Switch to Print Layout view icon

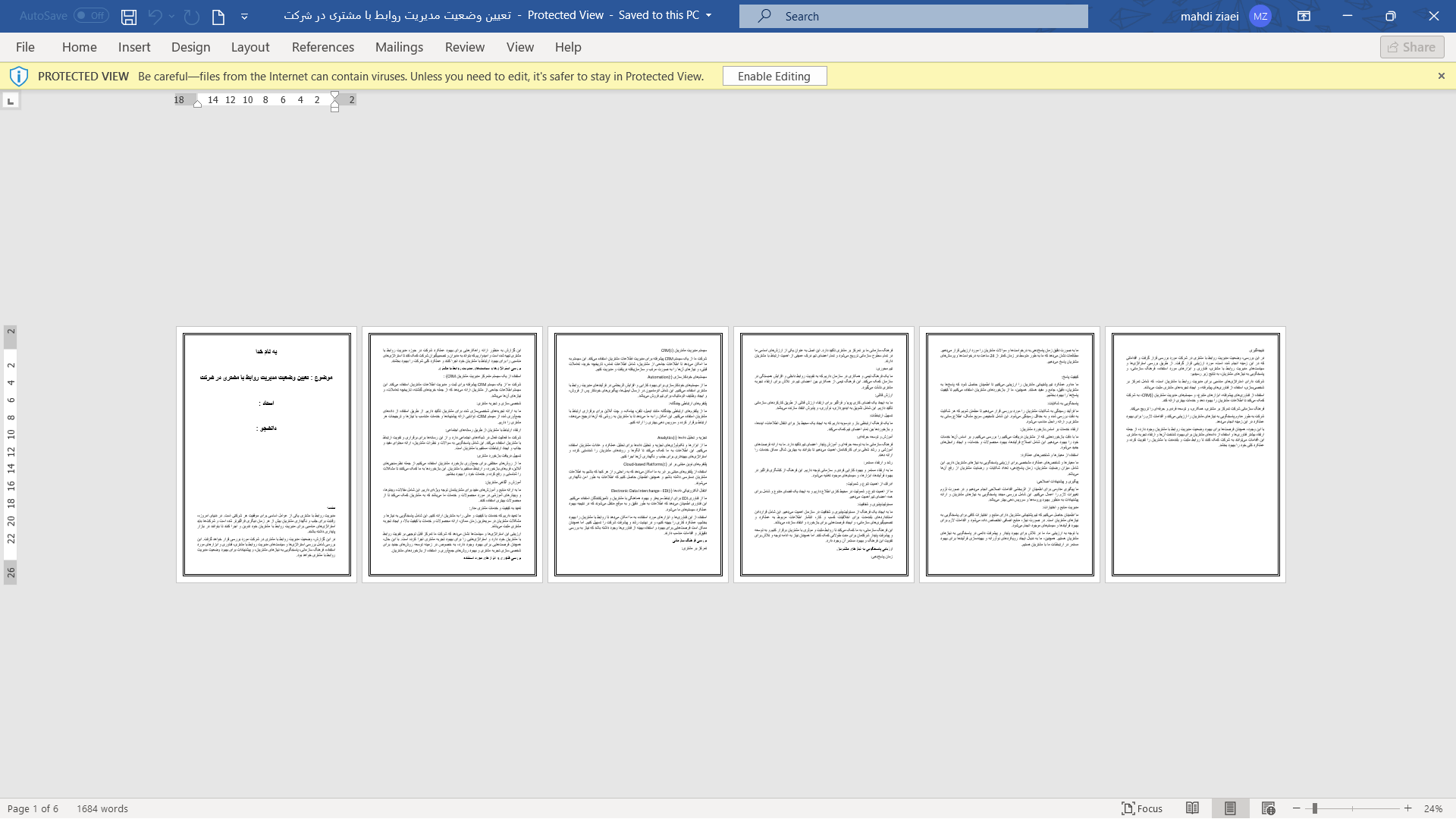(1230, 808)
